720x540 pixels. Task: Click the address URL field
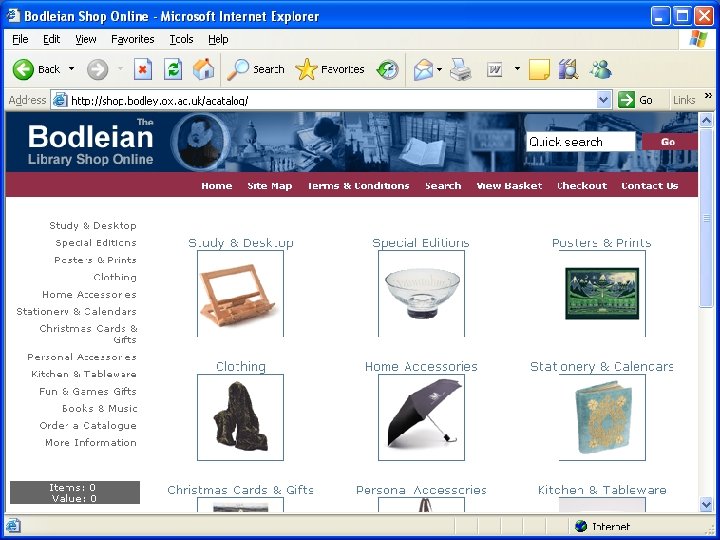pos(333,100)
